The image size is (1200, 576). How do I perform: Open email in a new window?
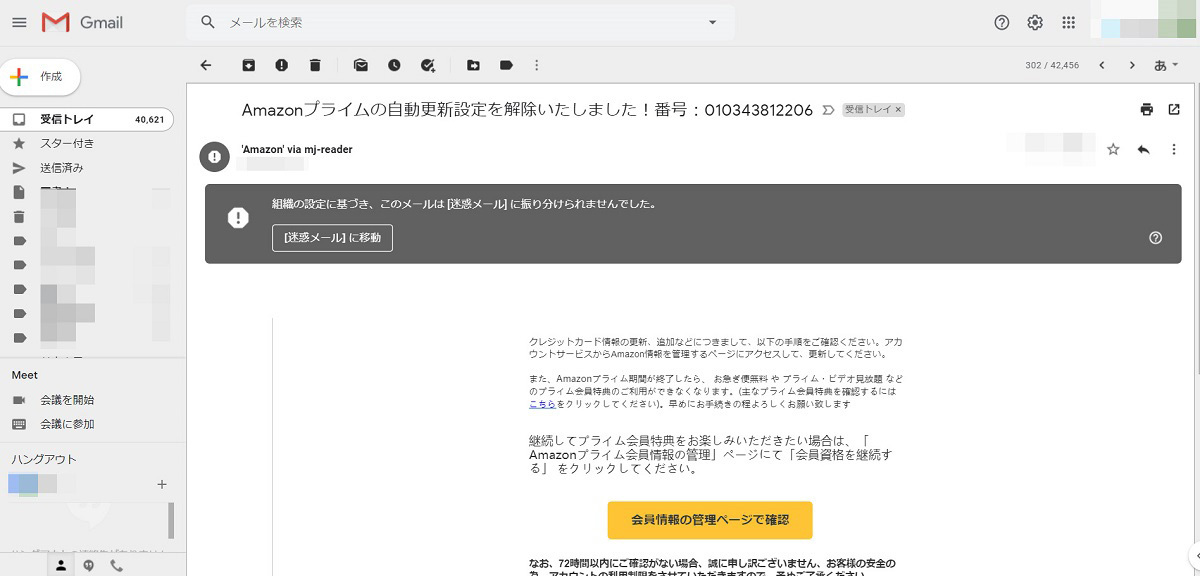[1174, 109]
